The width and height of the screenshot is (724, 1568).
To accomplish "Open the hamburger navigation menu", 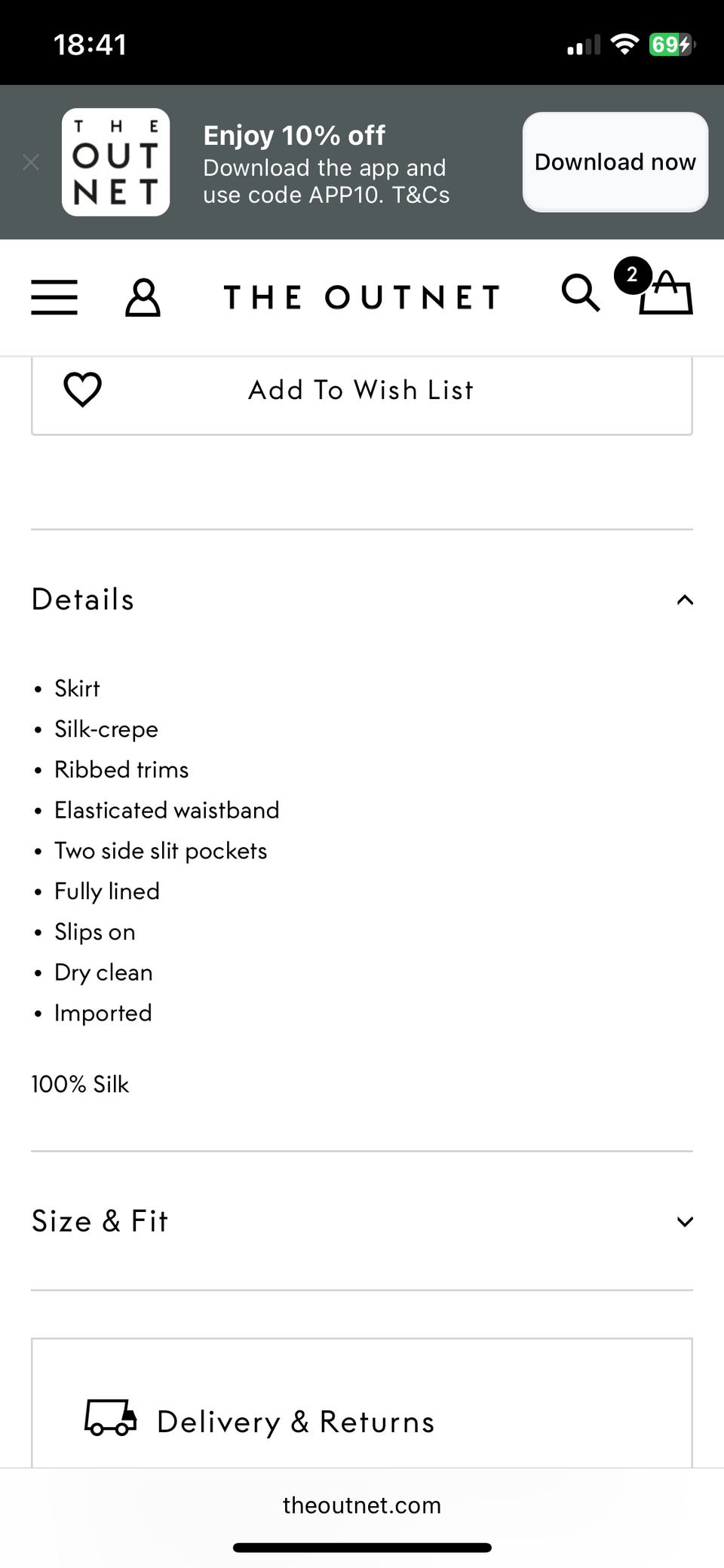I will (x=54, y=297).
